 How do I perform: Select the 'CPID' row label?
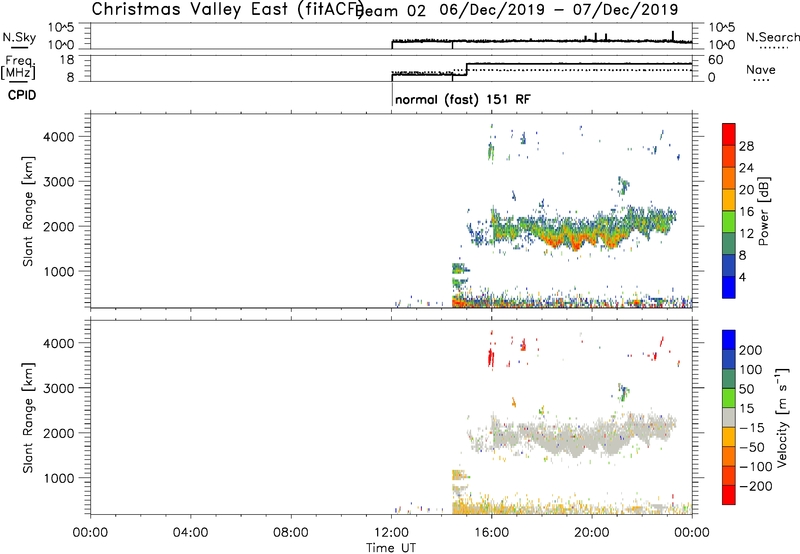pyautogui.click(x=22, y=95)
